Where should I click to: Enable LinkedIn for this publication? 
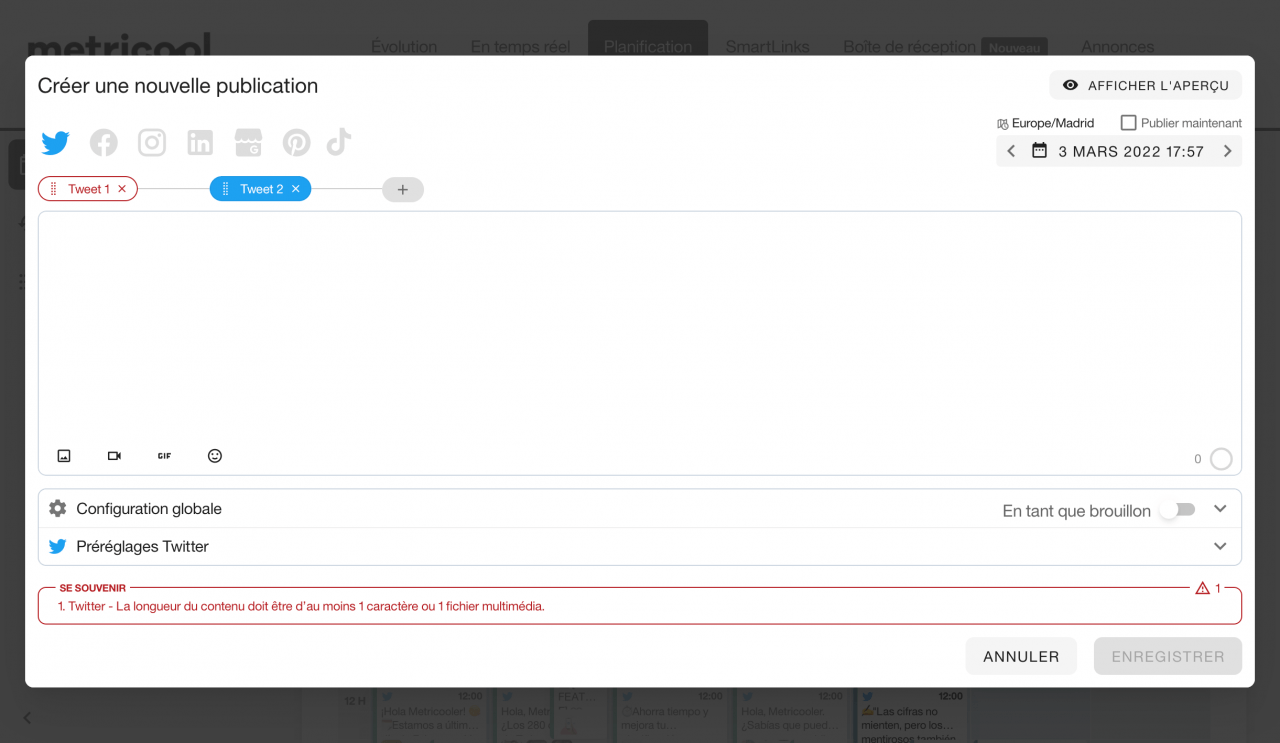pos(199,142)
